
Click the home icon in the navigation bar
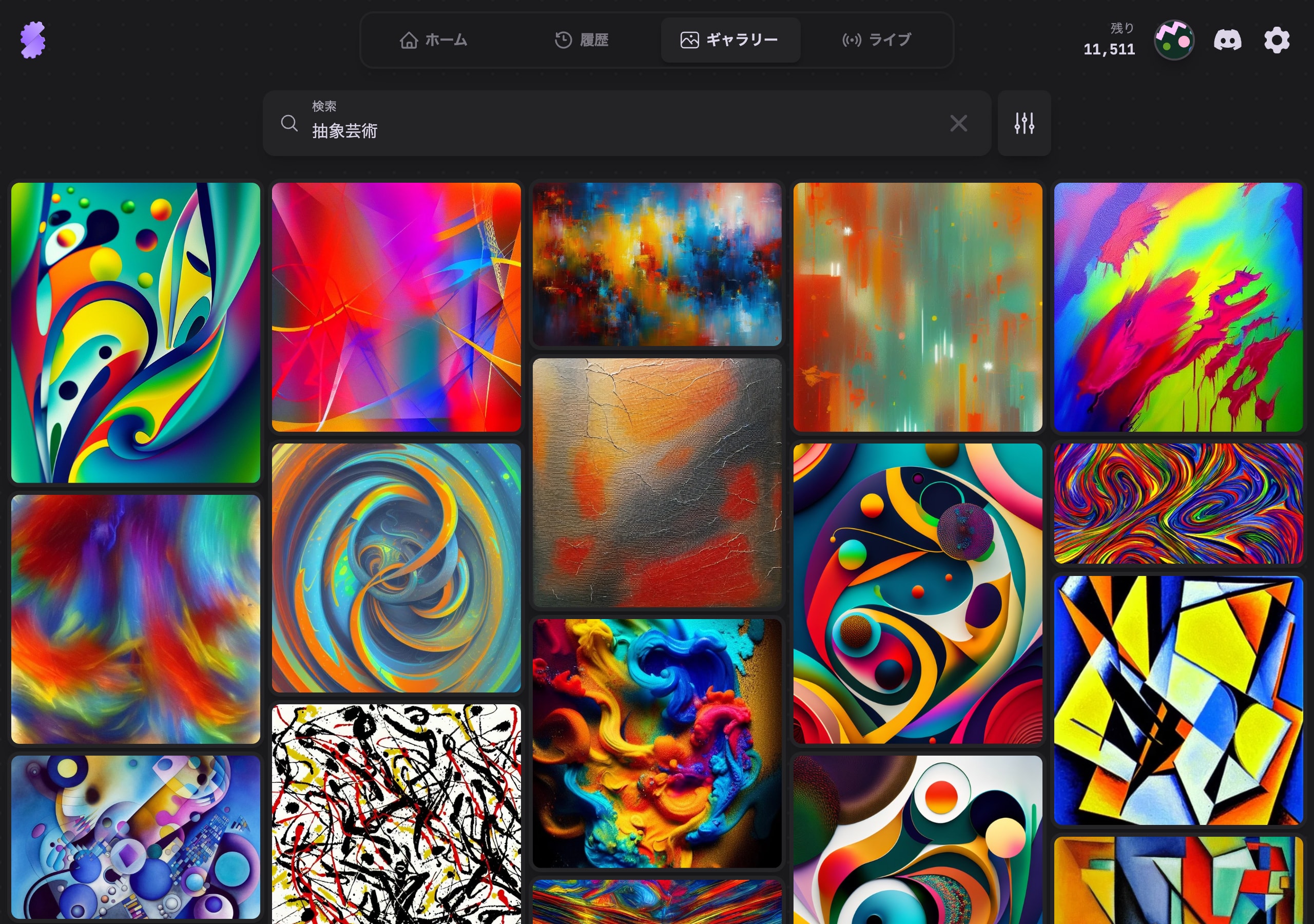(409, 40)
